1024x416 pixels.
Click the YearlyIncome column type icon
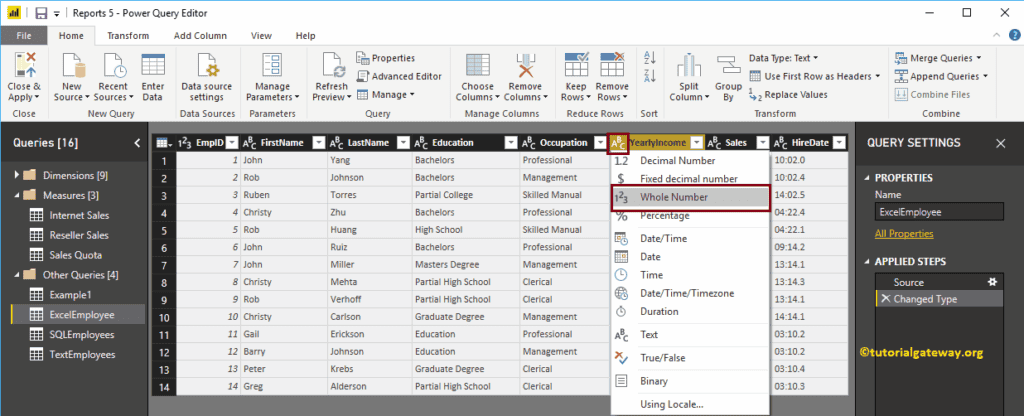tap(618, 142)
